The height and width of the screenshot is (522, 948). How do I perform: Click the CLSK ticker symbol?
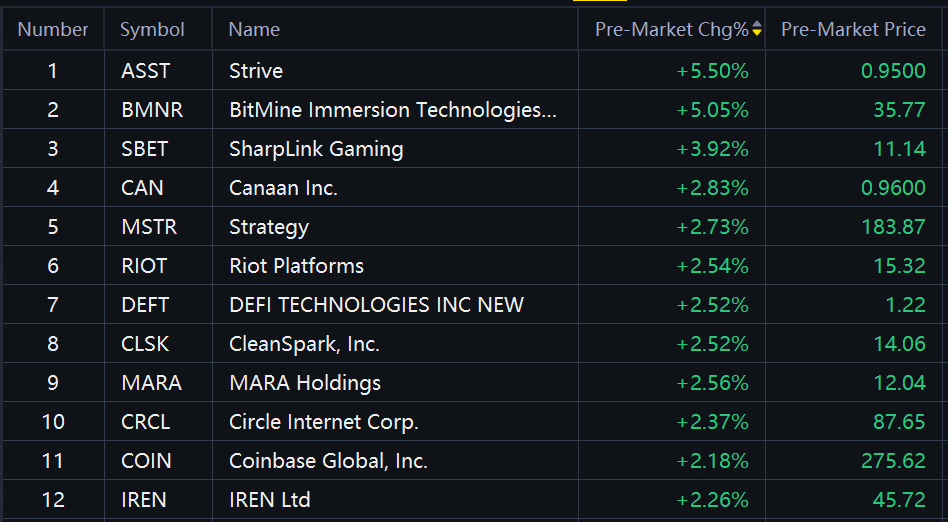[x=146, y=344]
